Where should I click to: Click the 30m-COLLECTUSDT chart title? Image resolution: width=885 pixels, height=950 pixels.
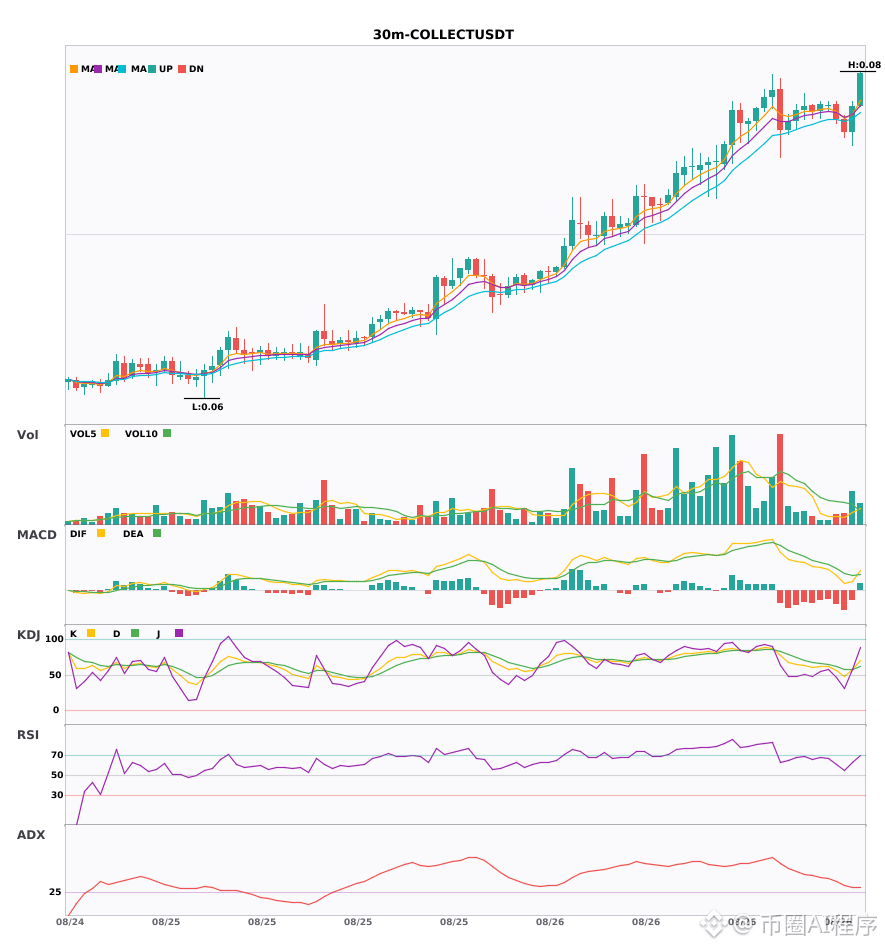(x=443, y=35)
